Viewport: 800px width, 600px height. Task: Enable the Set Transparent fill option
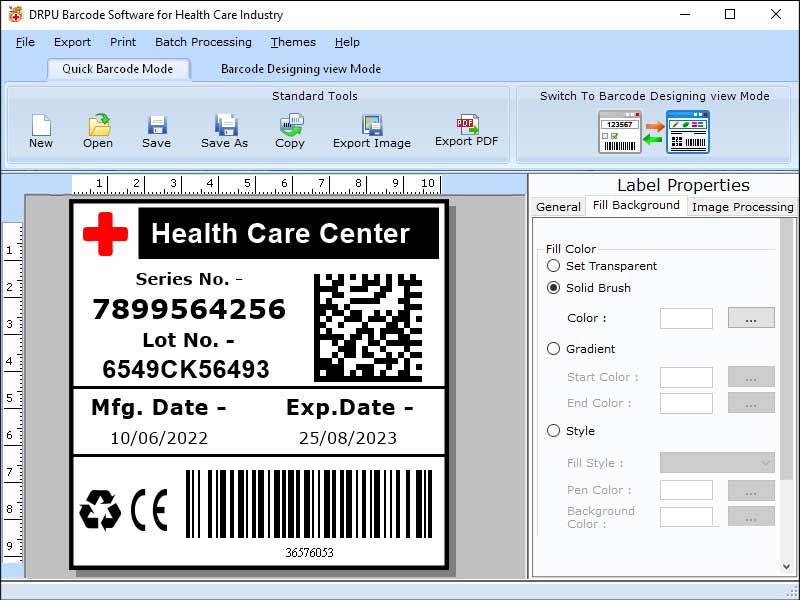pos(553,266)
